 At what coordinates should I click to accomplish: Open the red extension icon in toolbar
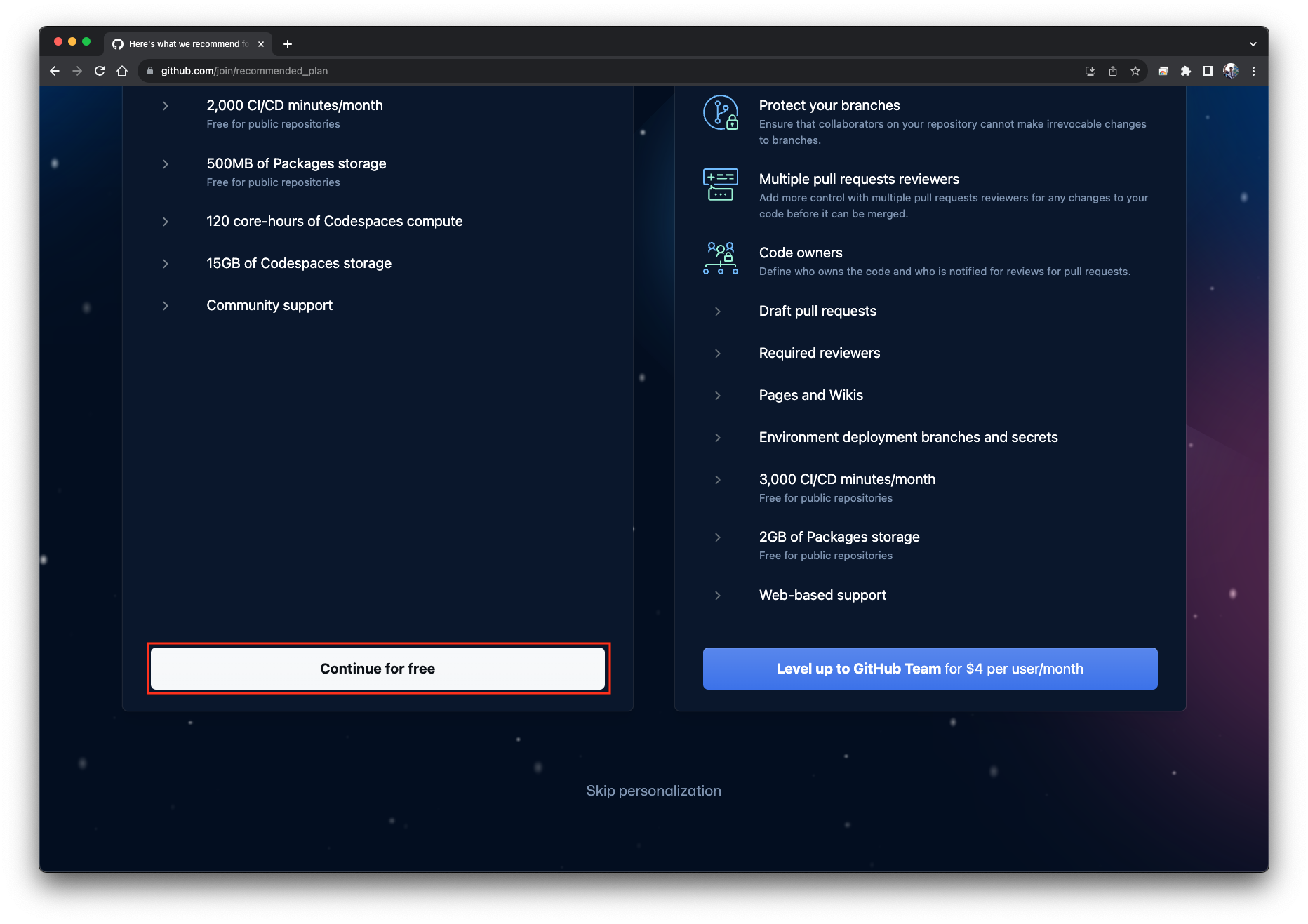click(1163, 71)
